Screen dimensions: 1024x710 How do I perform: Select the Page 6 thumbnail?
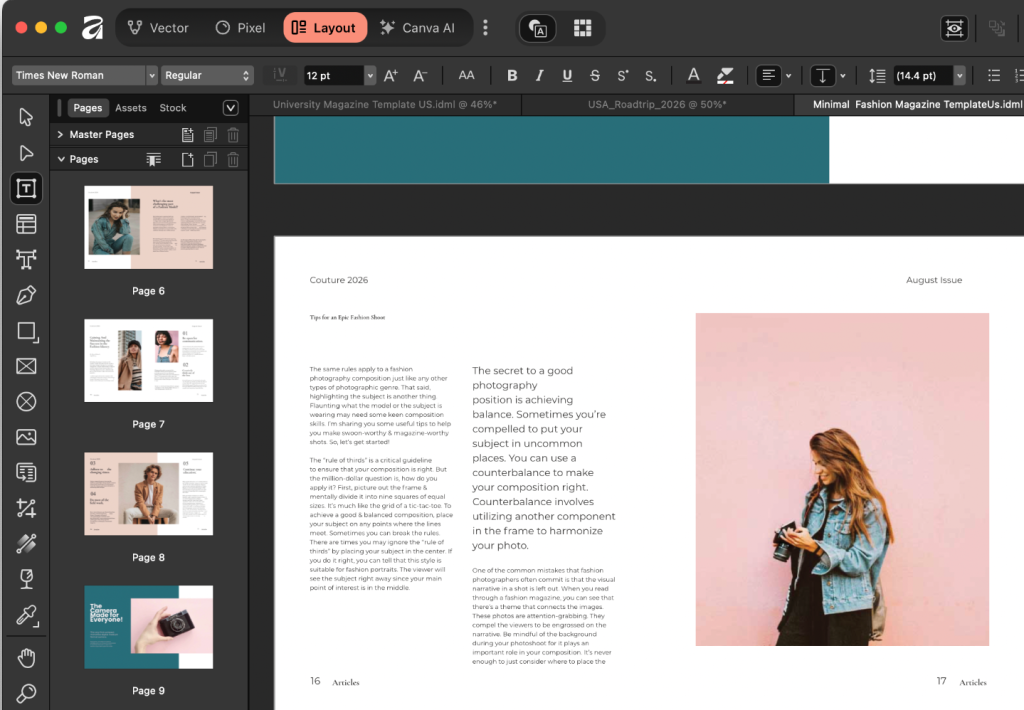(x=149, y=227)
